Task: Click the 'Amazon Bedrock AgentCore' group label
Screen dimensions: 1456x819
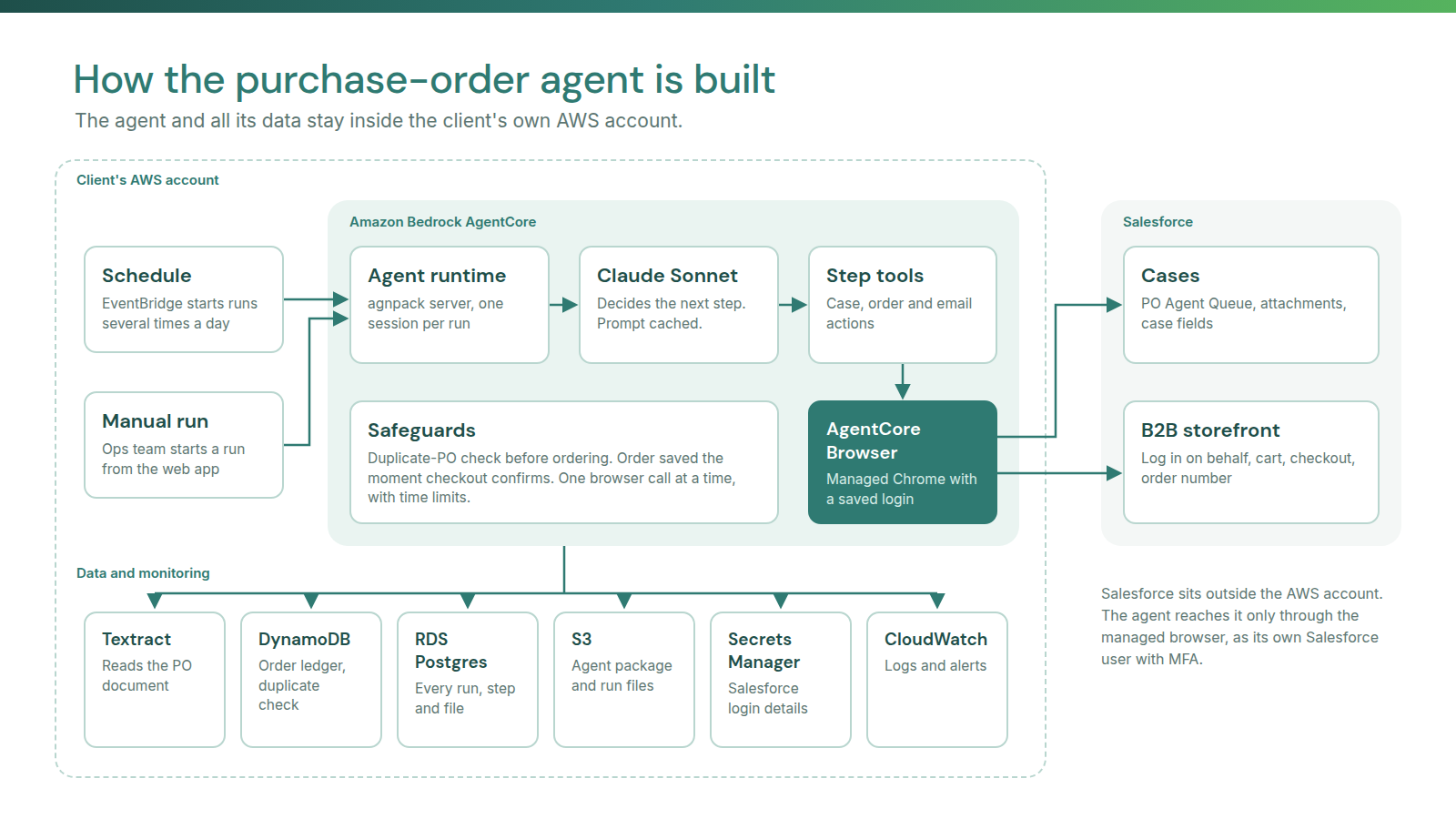Action: pos(442,222)
